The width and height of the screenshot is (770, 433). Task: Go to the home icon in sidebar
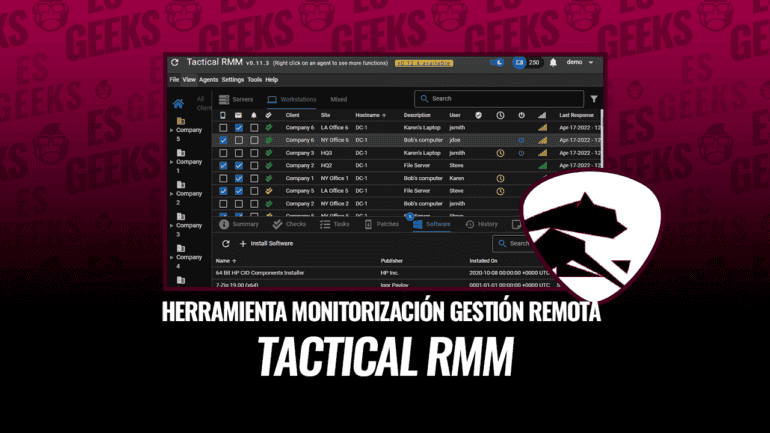(178, 104)
